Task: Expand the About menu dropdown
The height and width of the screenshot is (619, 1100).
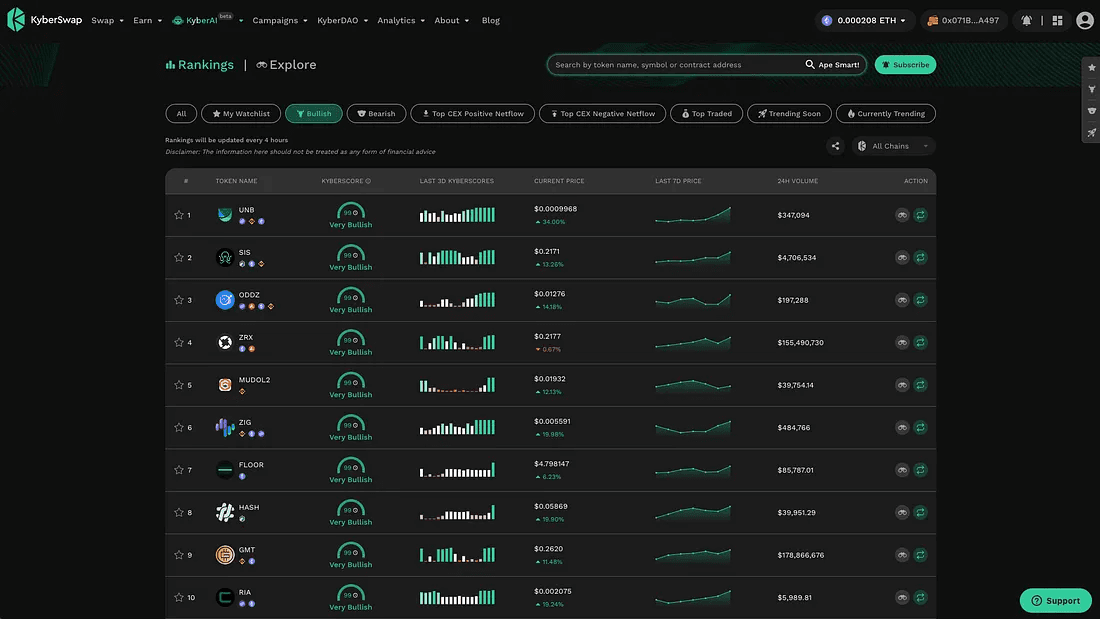Action: point(451,20)
